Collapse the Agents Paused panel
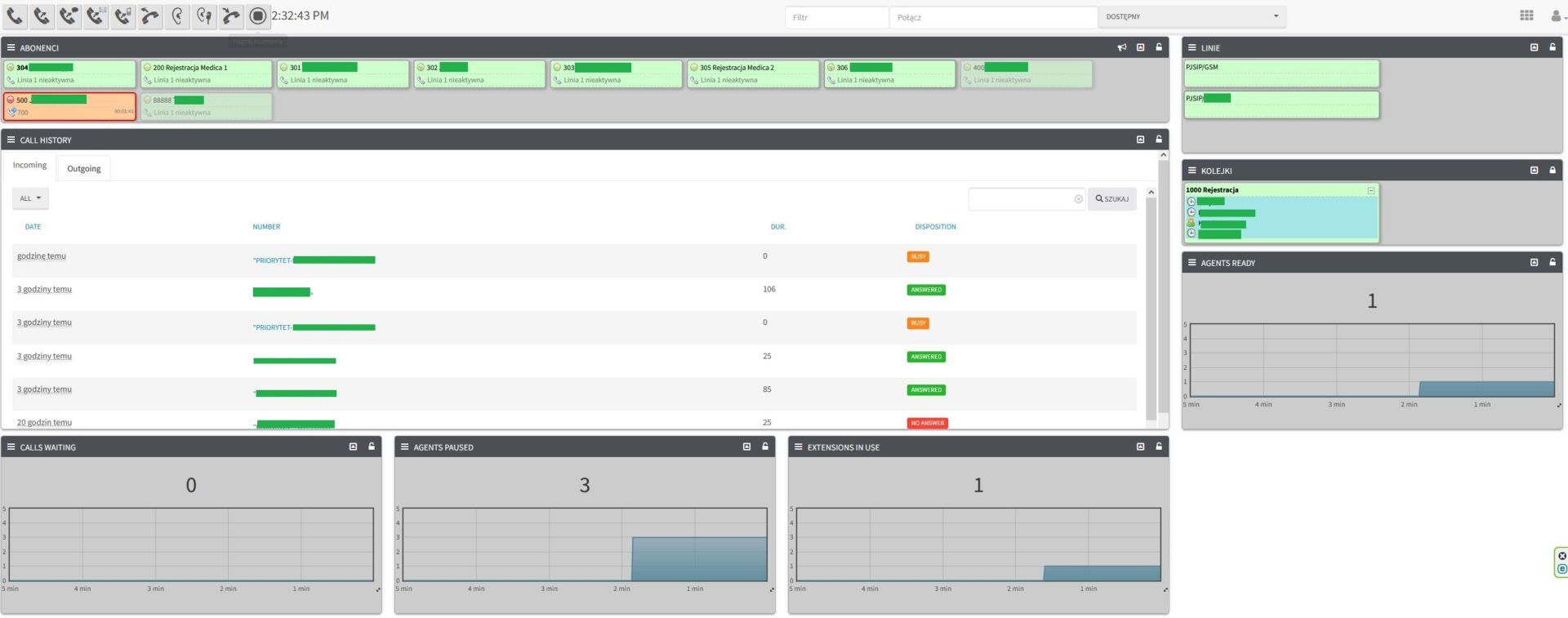The width and height of the screenshot is (1568, 618). (x=747, y=447)
